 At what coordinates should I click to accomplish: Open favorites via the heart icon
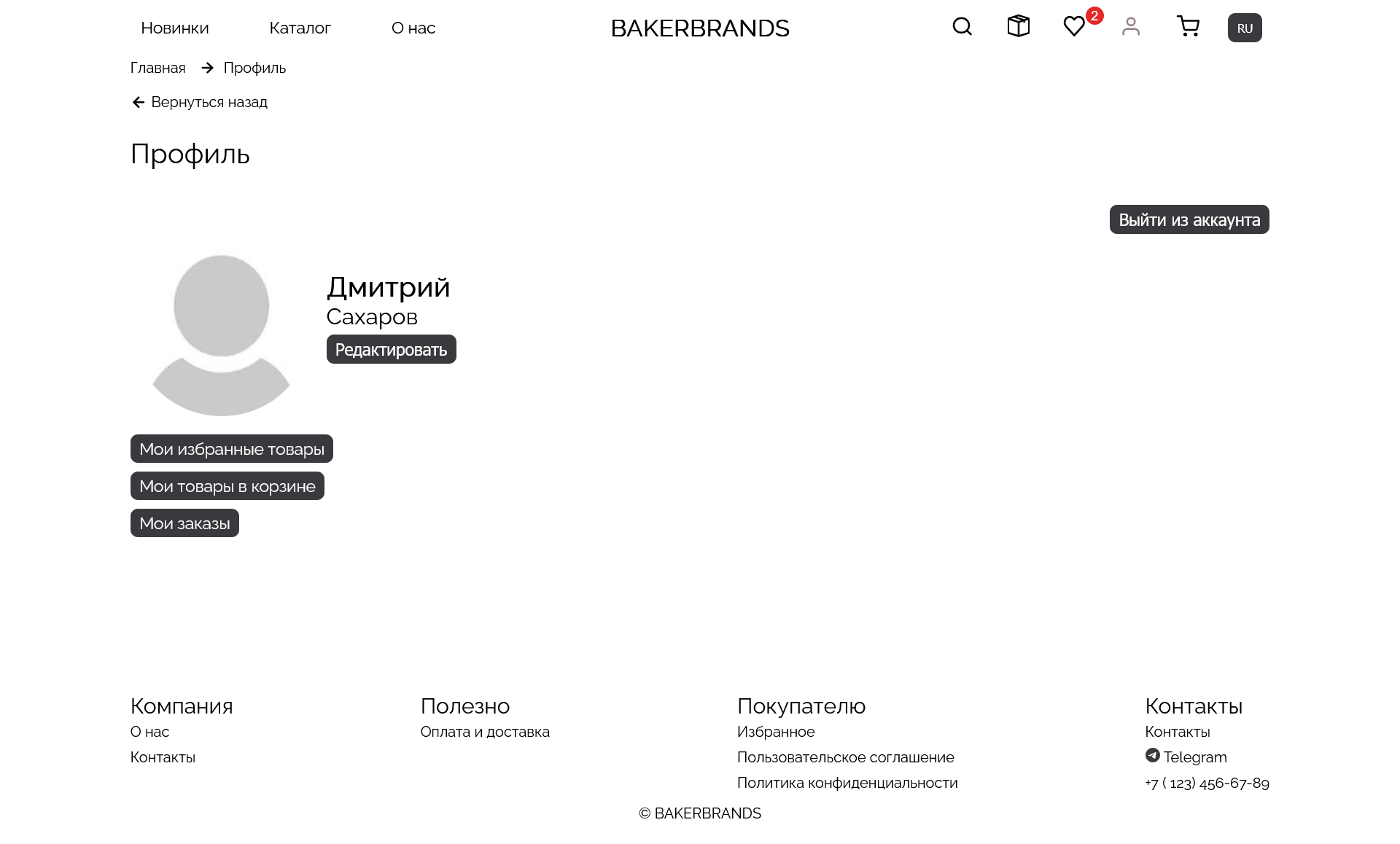click(x=1074, y=27)
